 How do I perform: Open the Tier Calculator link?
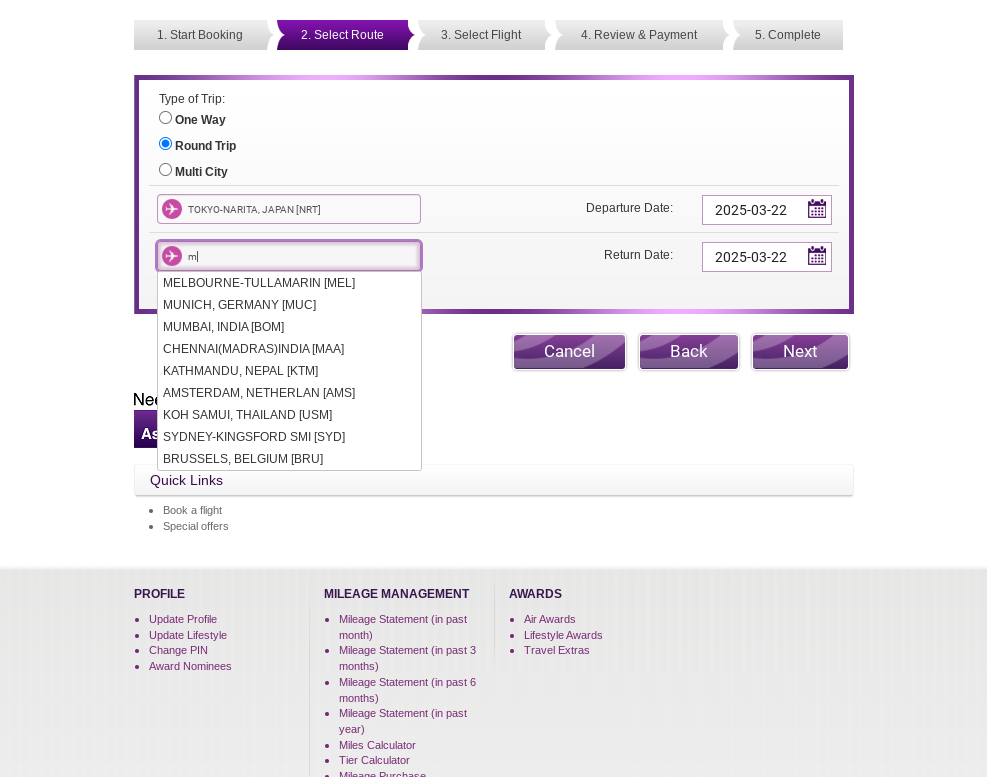click(374, 760)
